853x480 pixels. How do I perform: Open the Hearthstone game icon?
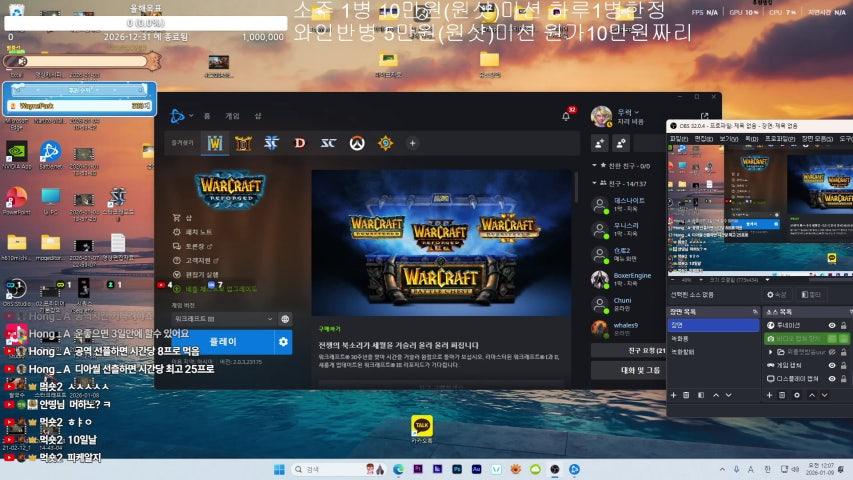point(385,143)
